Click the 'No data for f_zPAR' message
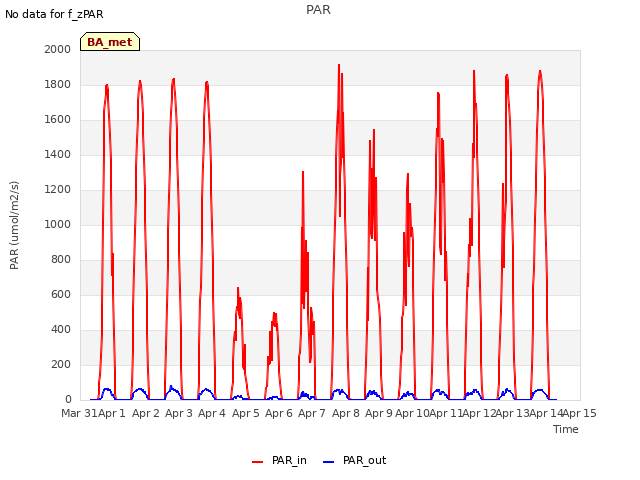Image resolution: width=640 pixels, height=480 pixels. click(x=54, y=14)
